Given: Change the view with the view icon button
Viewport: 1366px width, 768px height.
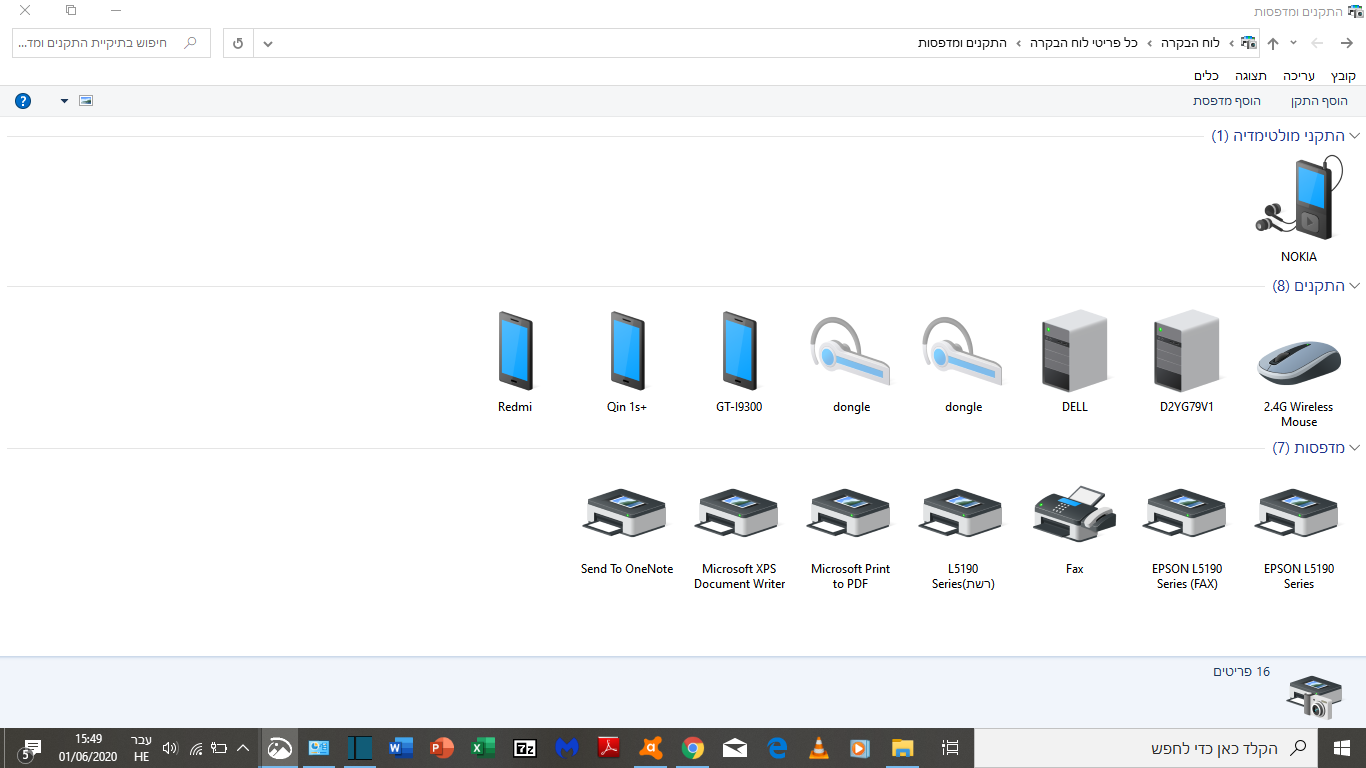Looking at the screenshot, I should (x=85, y=101).
